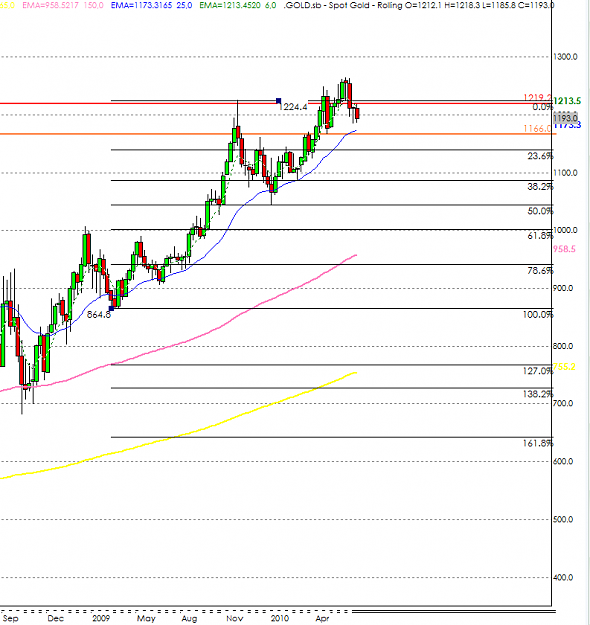Click the 800.0 price axis label

[x=563, y=346]
